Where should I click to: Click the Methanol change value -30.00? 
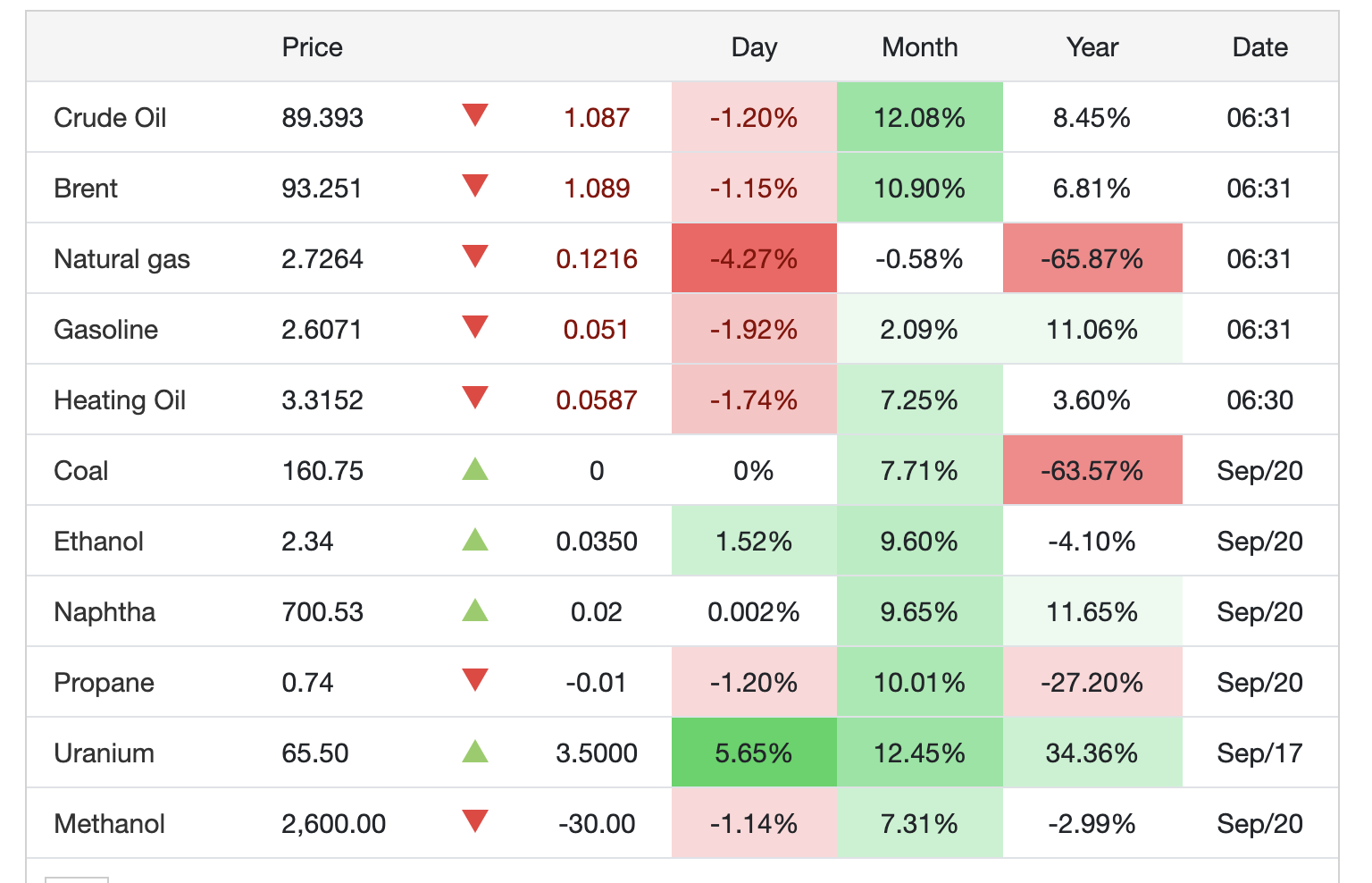point(597,823)
